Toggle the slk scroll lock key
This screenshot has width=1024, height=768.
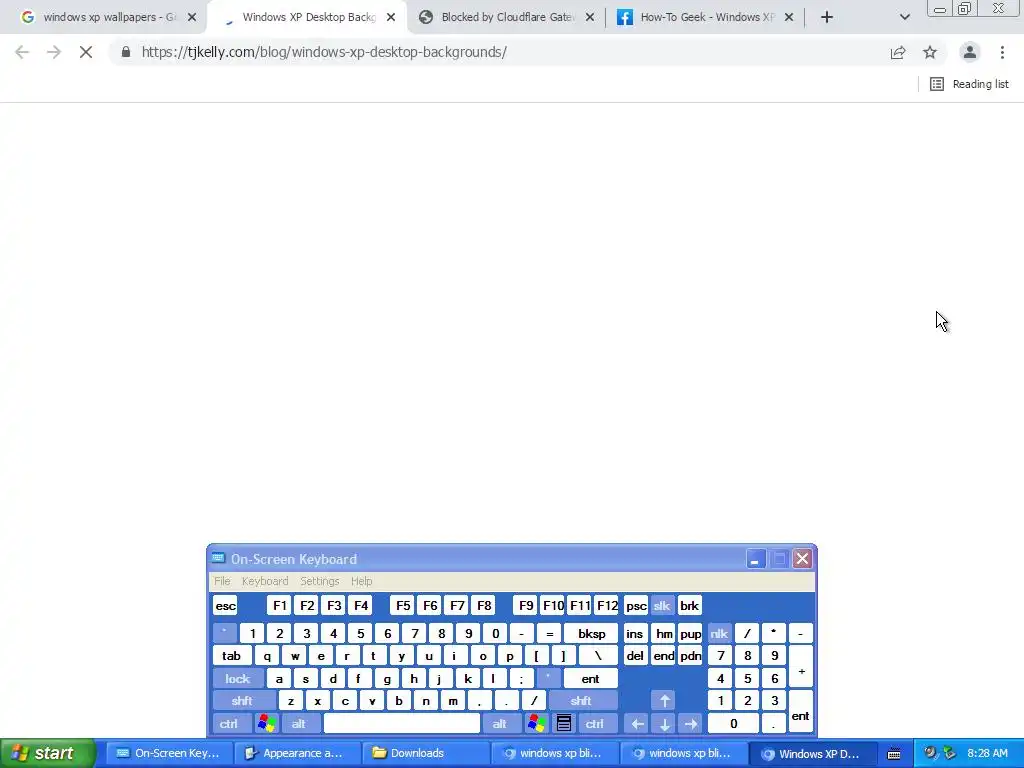point(662,606)
